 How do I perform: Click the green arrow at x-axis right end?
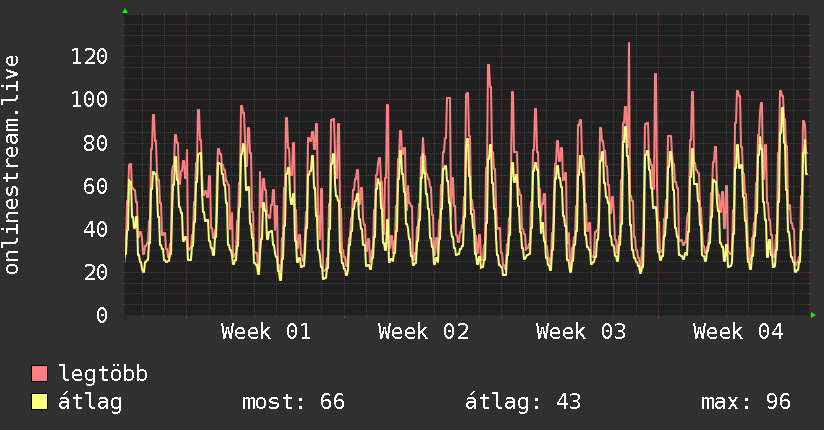click(x=813, y=315)
